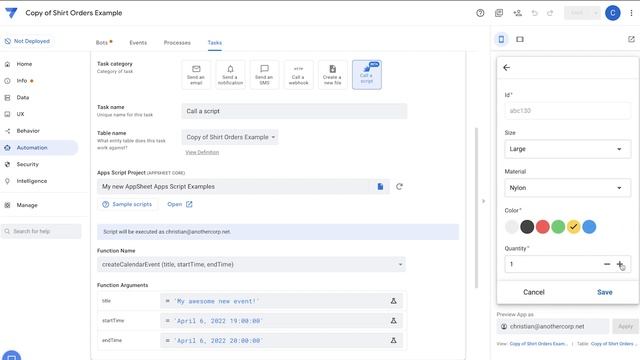Open Manage in the sidebar

point(27,205)
